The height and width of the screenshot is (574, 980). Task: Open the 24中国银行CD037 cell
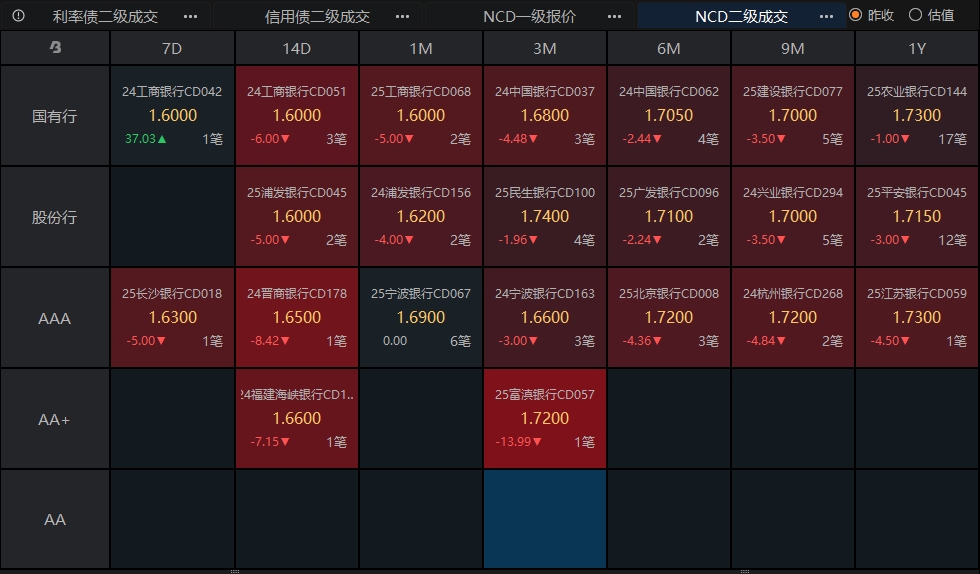[544, 116]
